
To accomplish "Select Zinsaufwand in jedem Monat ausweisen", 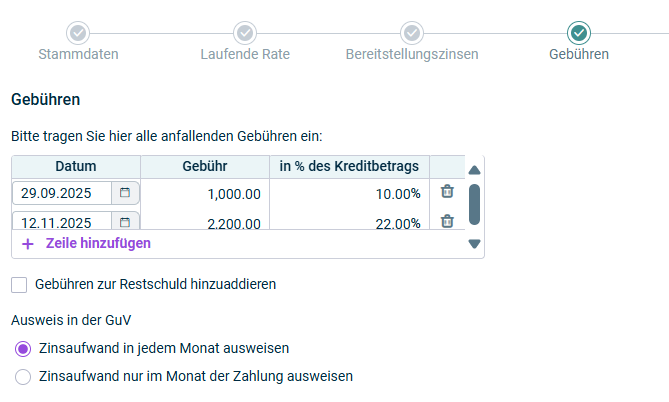I will pyautogui.click(x=23, y=349).
